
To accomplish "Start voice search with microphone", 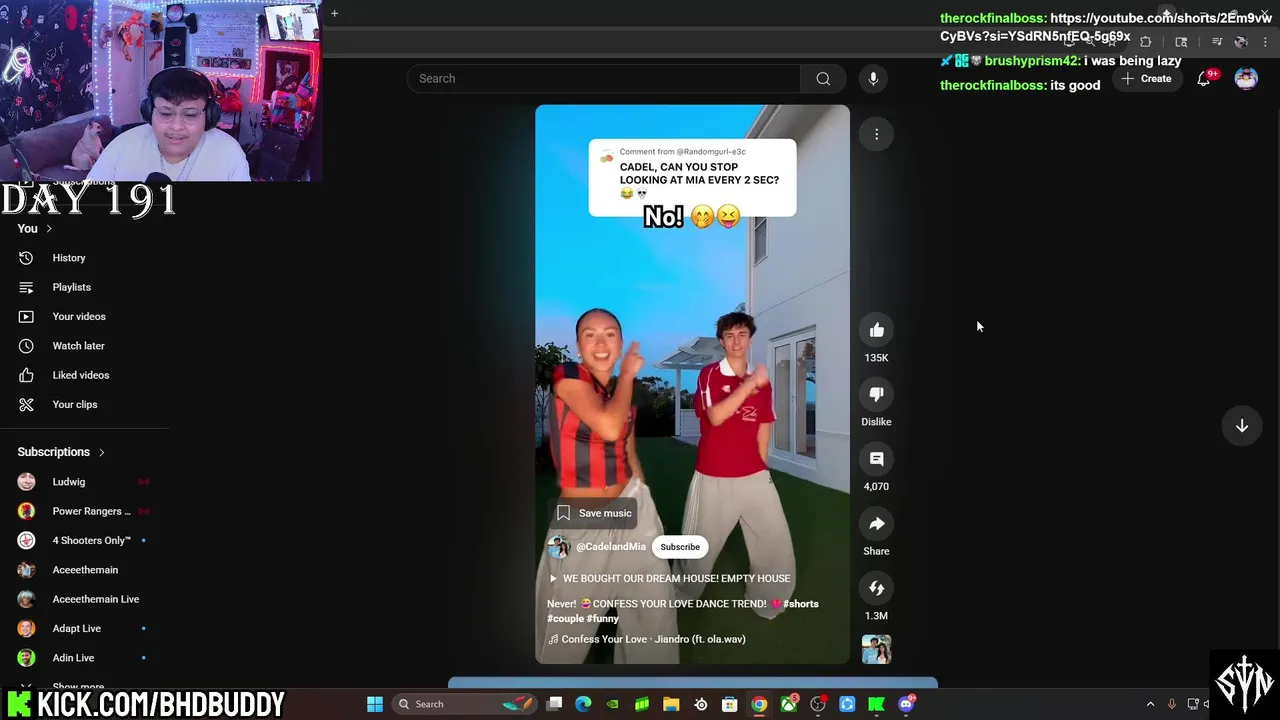I will [873, 79].
